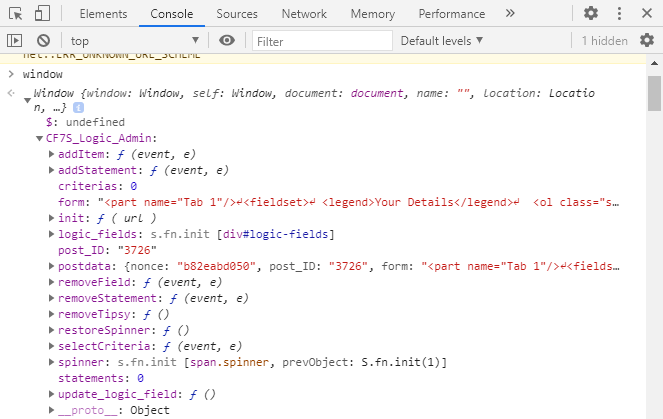Open DevTools settings gear in the tab bar
Image resolution: width=663 pixels, height=419 pixels.
[x=591, y=14]
